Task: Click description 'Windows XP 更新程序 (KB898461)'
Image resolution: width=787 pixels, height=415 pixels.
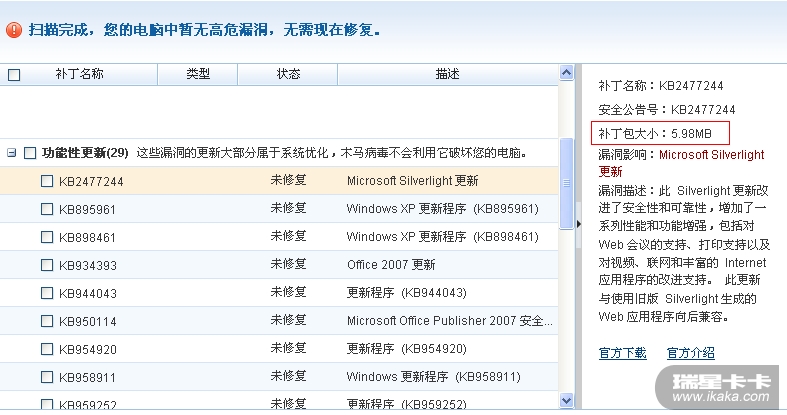Action: pyautogui.click(x=442, y=237)
